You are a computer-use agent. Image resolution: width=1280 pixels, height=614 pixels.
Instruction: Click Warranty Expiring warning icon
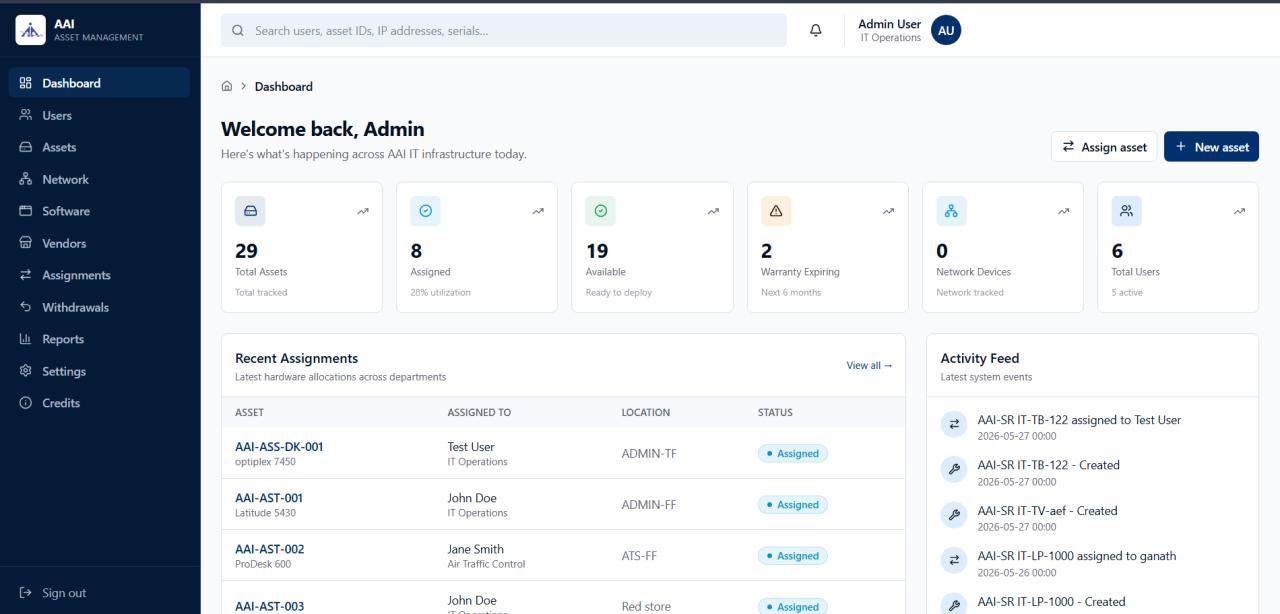click(776, 211)
